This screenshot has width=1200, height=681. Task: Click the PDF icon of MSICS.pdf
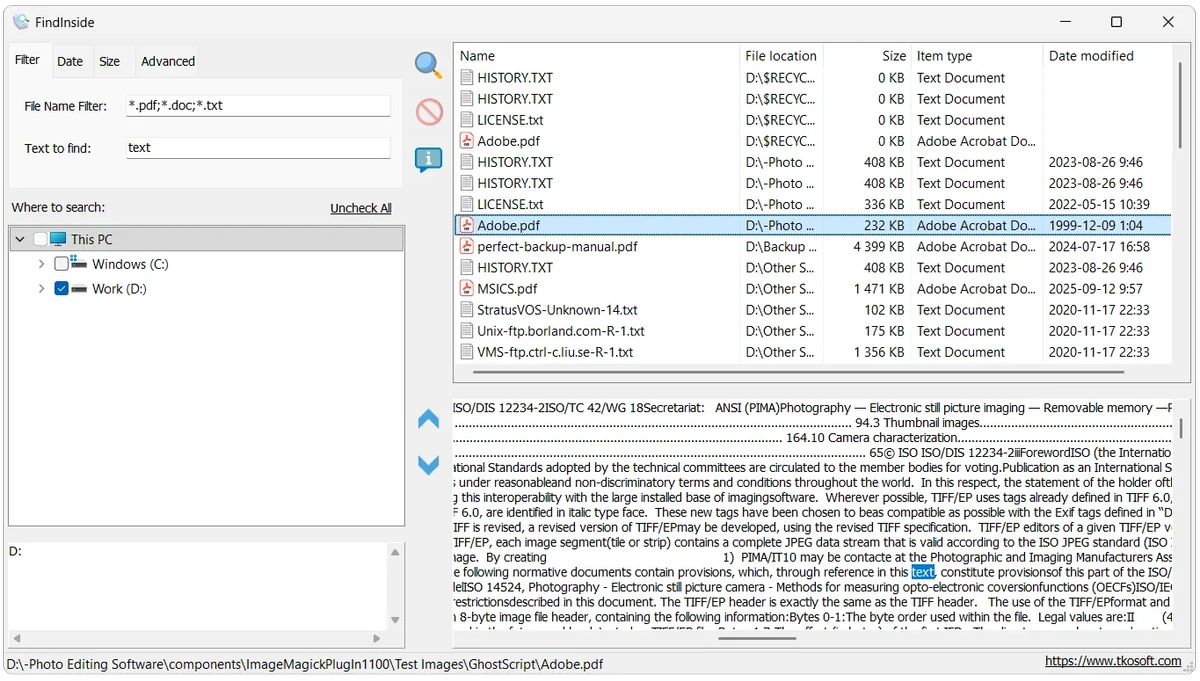point(466,288)
